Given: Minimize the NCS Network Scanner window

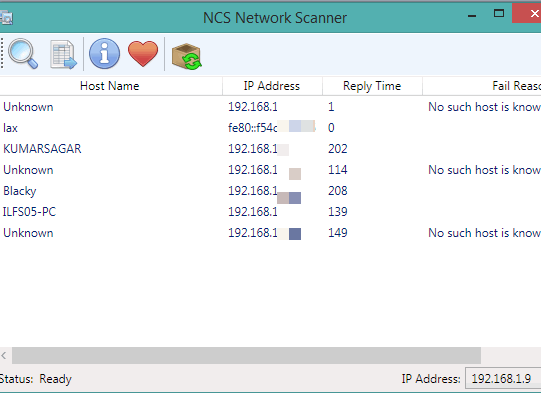Looking at the screenshot, I should click(x=472, y=16).
